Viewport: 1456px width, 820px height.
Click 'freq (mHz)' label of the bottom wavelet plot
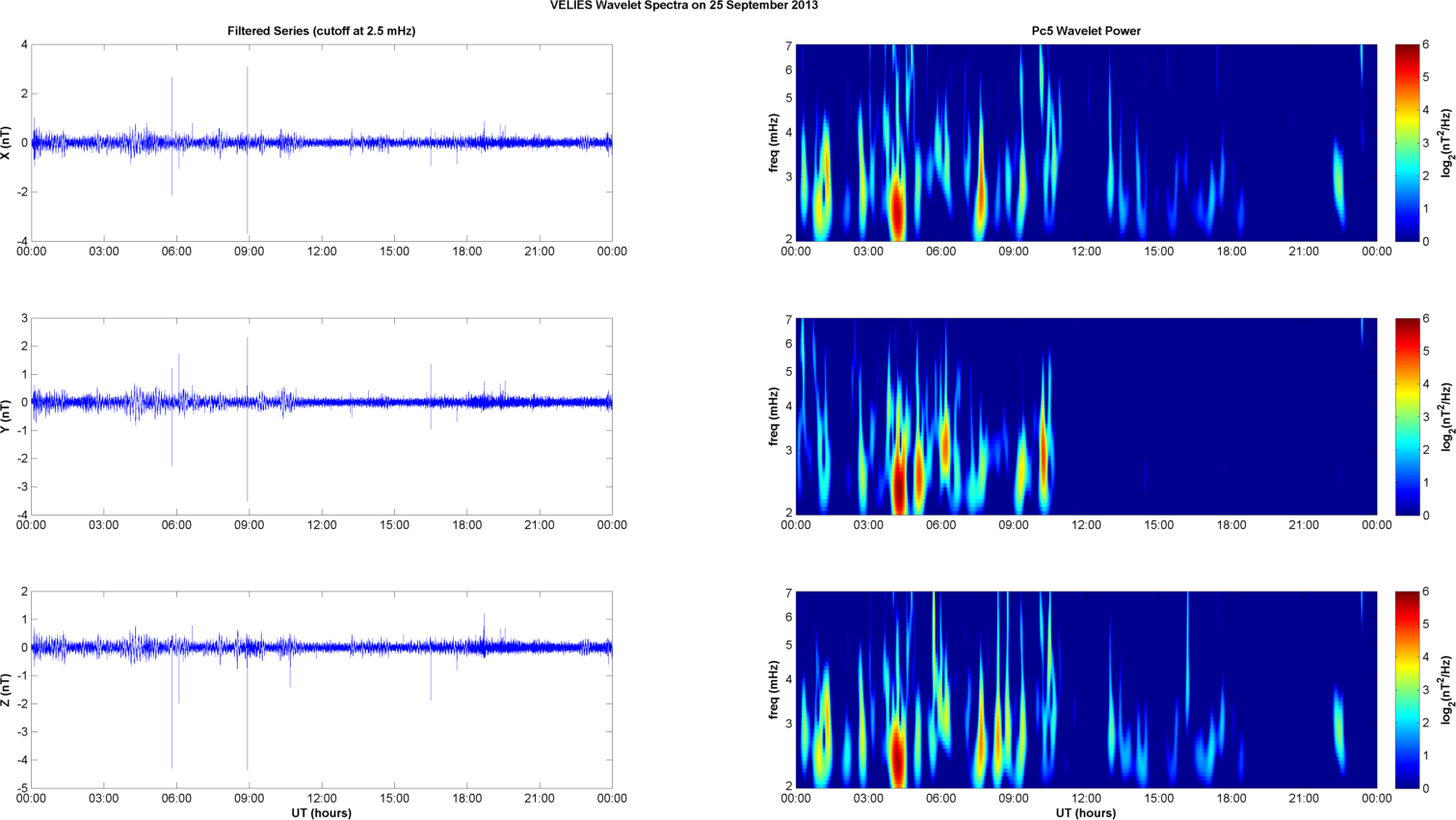(774, 690)
